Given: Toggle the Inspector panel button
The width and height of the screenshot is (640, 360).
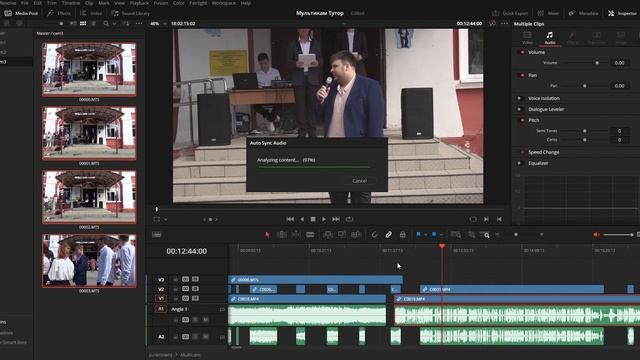Looking at the screenshot, I should [622, 13].
